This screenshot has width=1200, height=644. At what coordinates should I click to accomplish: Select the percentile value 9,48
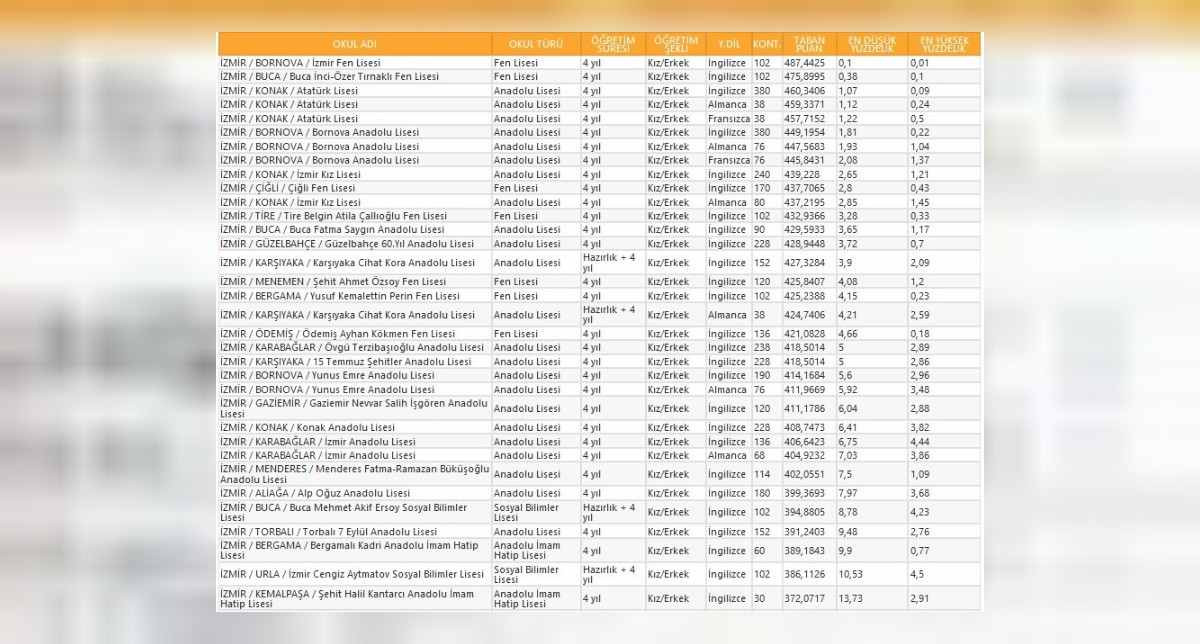[848, 532]
